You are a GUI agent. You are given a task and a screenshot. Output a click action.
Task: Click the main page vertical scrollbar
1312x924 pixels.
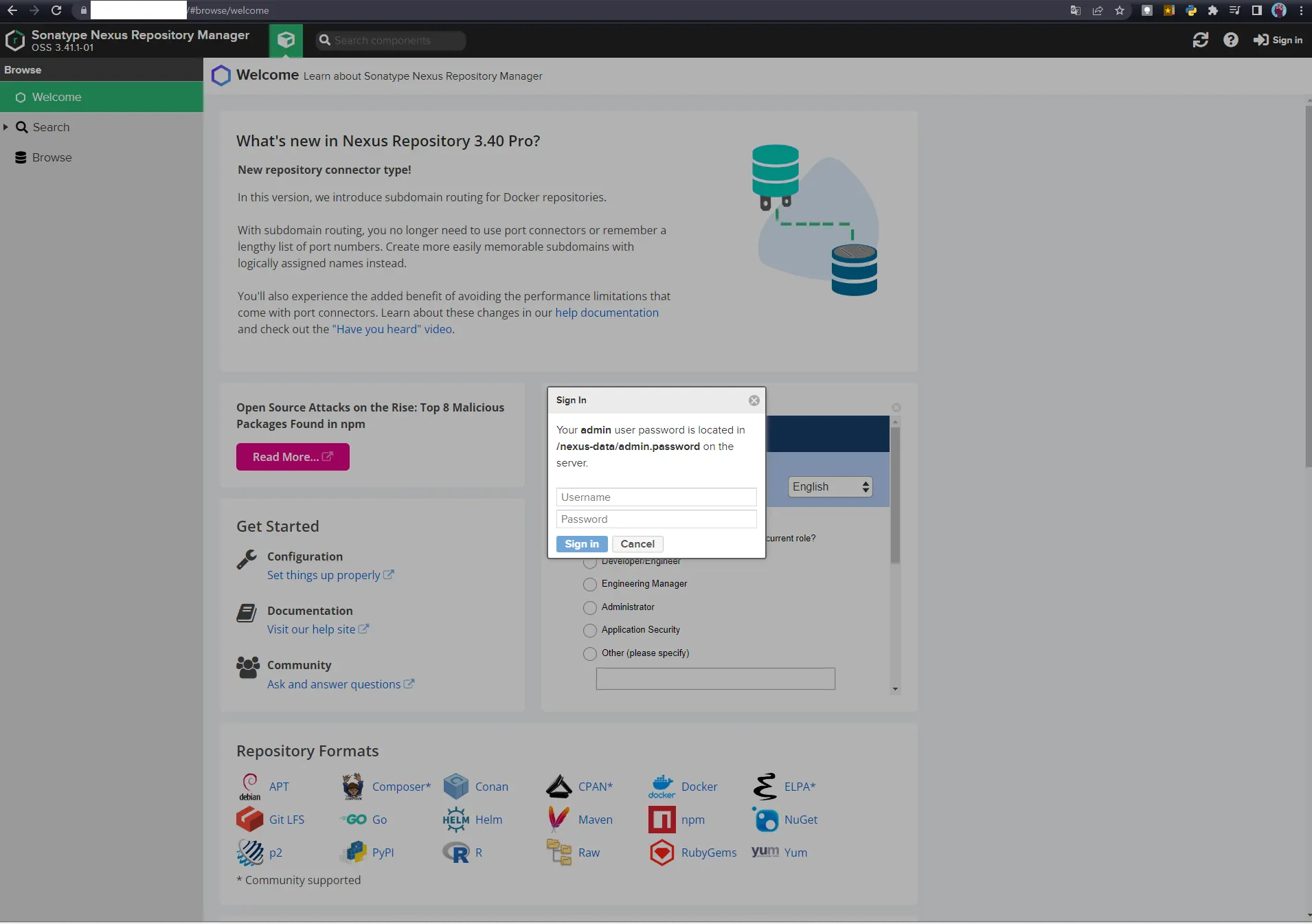[1309, 286]
